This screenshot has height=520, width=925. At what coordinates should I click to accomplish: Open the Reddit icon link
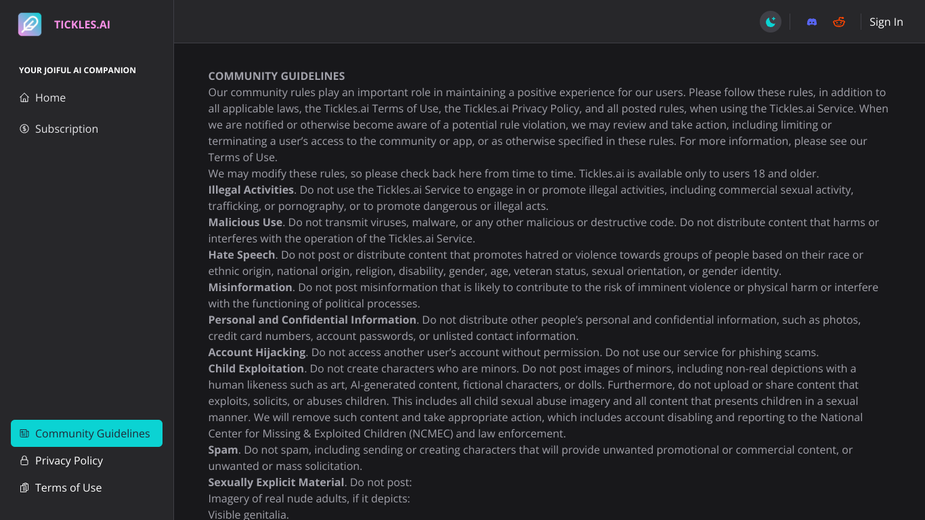839,22
